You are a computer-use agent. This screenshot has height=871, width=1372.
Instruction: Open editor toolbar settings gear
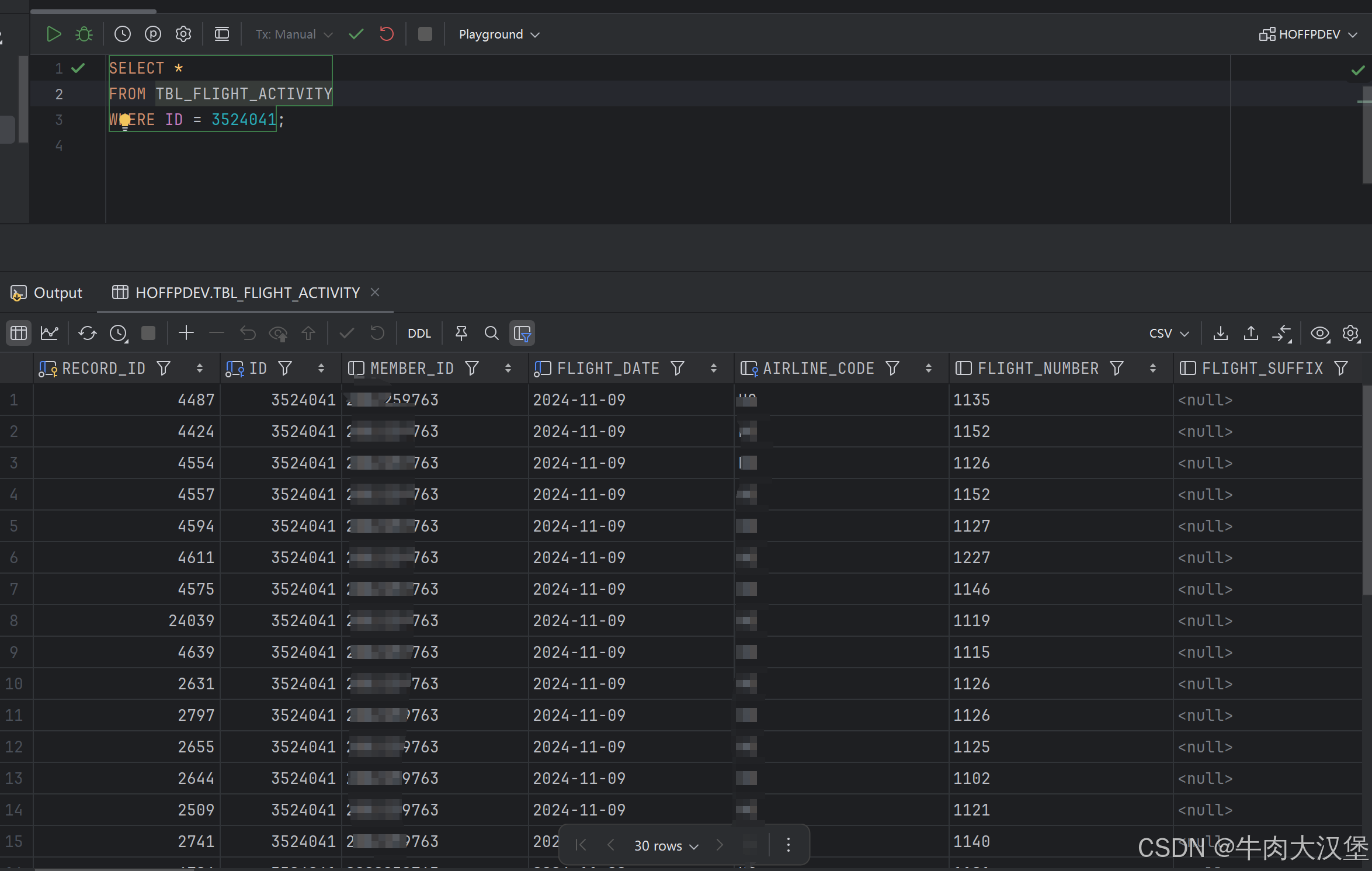pyautogui.click(x=183, y=34)
